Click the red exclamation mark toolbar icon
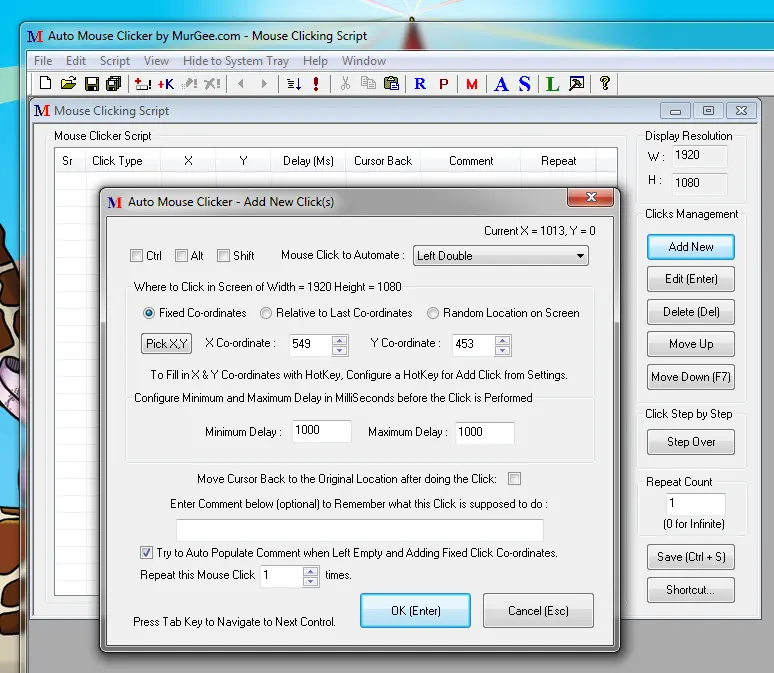Screen dimensions: 774x673 point(316,84)
